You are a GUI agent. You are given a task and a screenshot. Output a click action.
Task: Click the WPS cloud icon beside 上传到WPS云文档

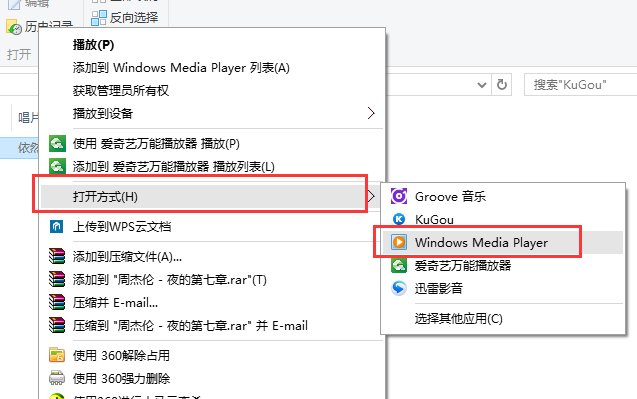(56, 226)
